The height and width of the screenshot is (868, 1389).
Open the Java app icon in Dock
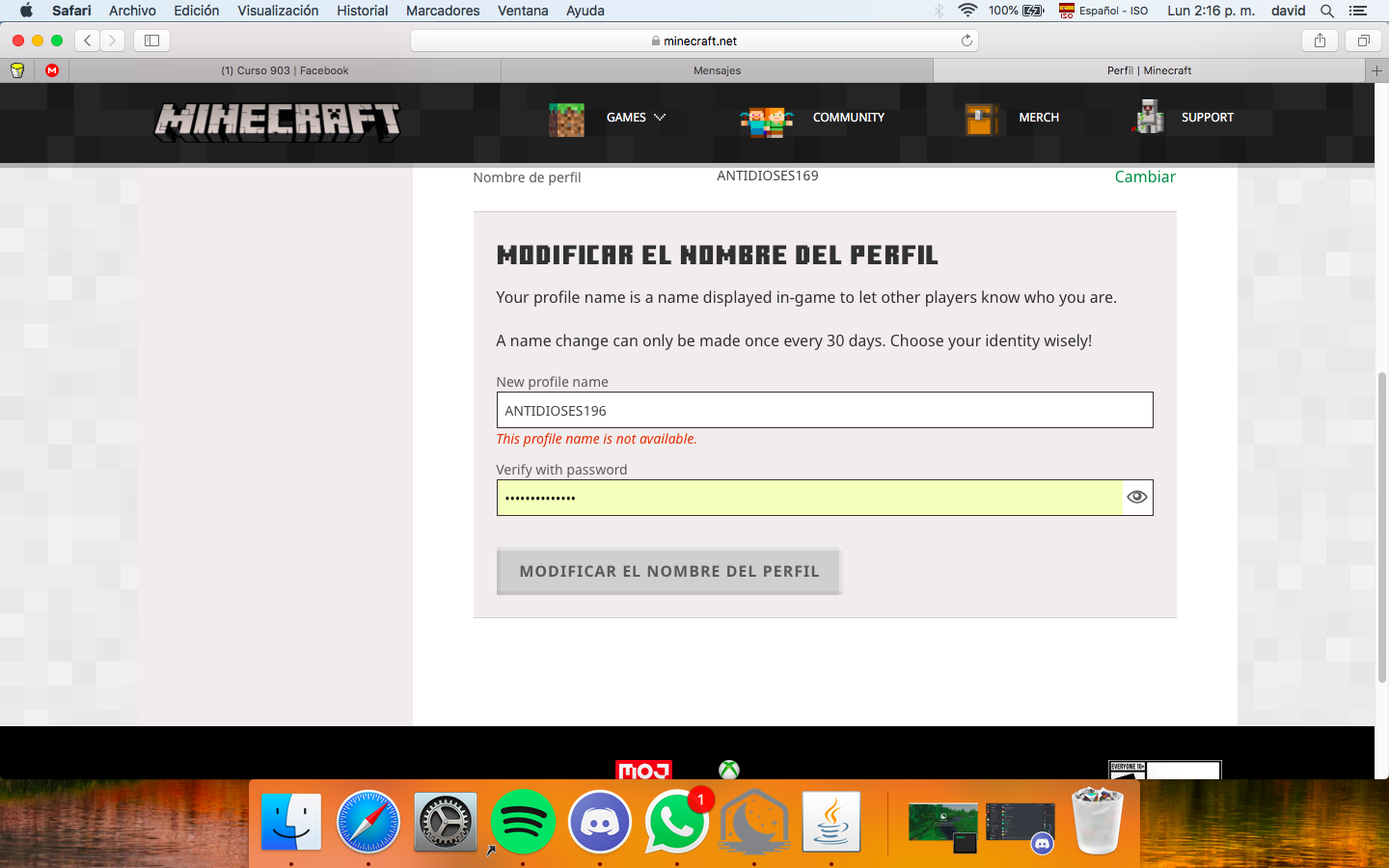tap(831, 823)
